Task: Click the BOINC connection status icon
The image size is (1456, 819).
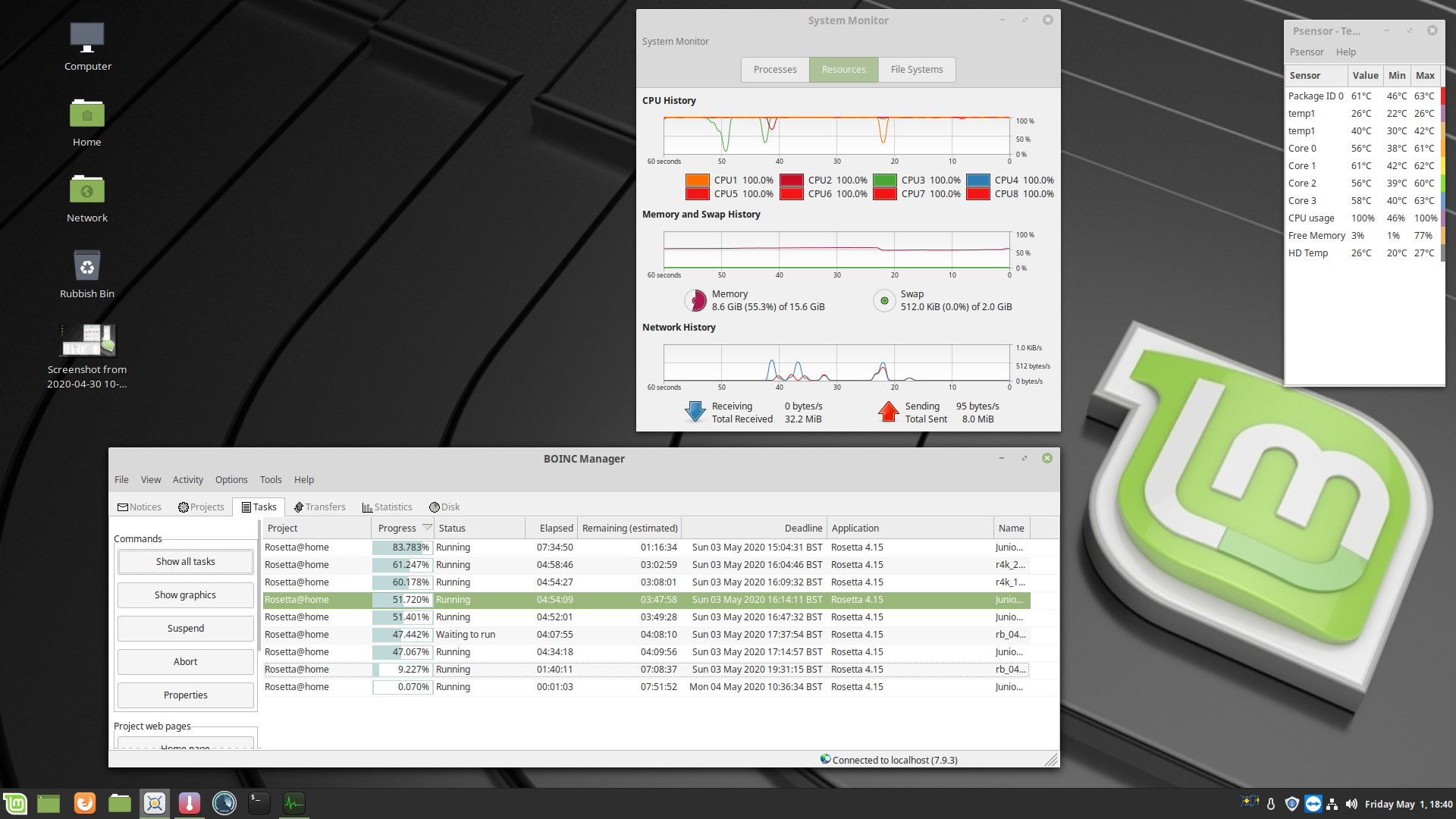Action: point(825,759)
